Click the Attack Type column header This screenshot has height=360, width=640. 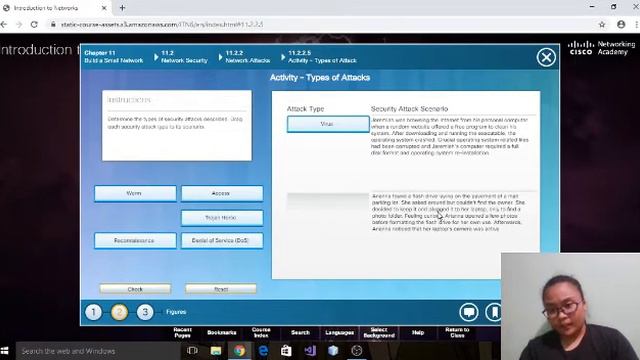click(305, 109)
